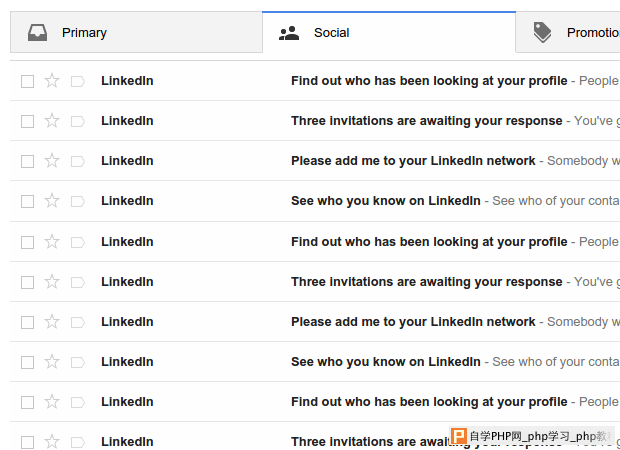Mark first See who you know email important

coord(78,201)
